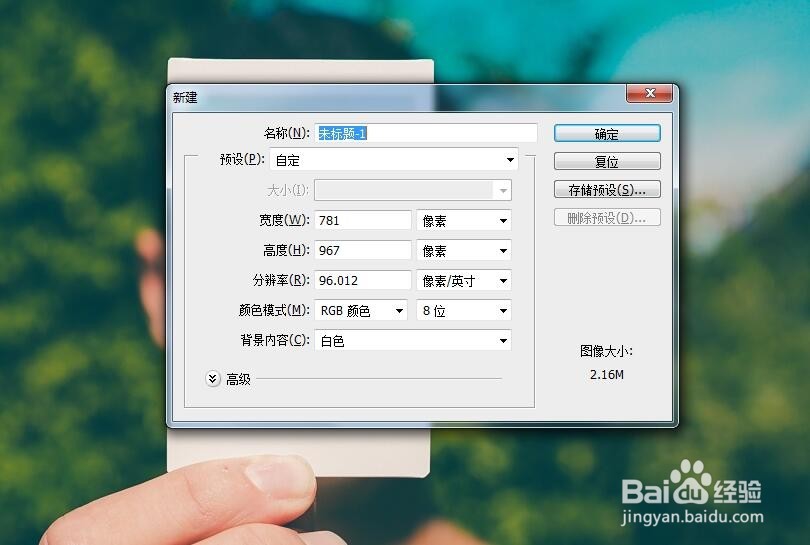810x545 pixels.
Task: Click the 分辨率 field 96.012
Action: point(363,281)
